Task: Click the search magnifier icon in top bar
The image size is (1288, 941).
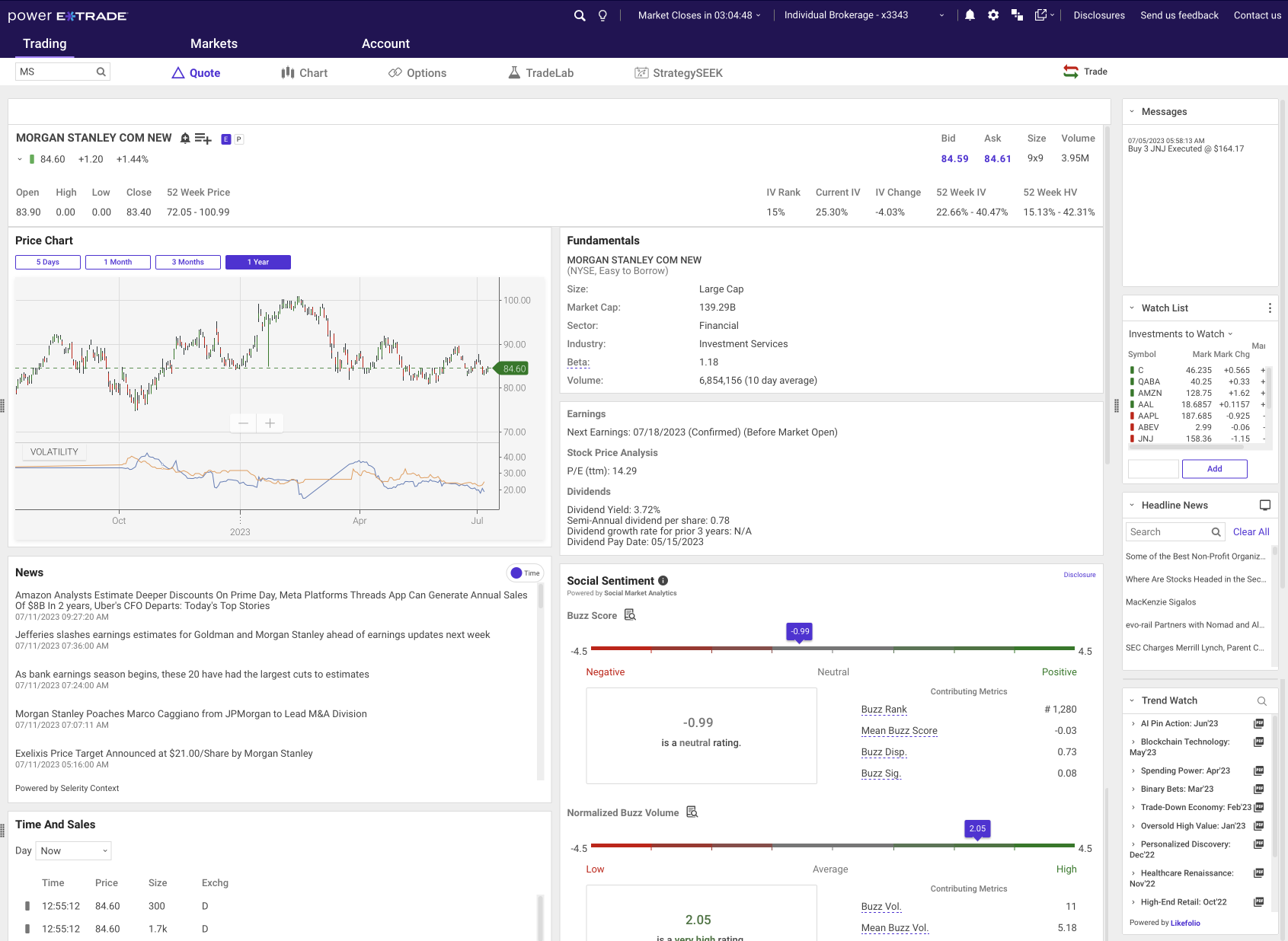Action: click(580, 15)
